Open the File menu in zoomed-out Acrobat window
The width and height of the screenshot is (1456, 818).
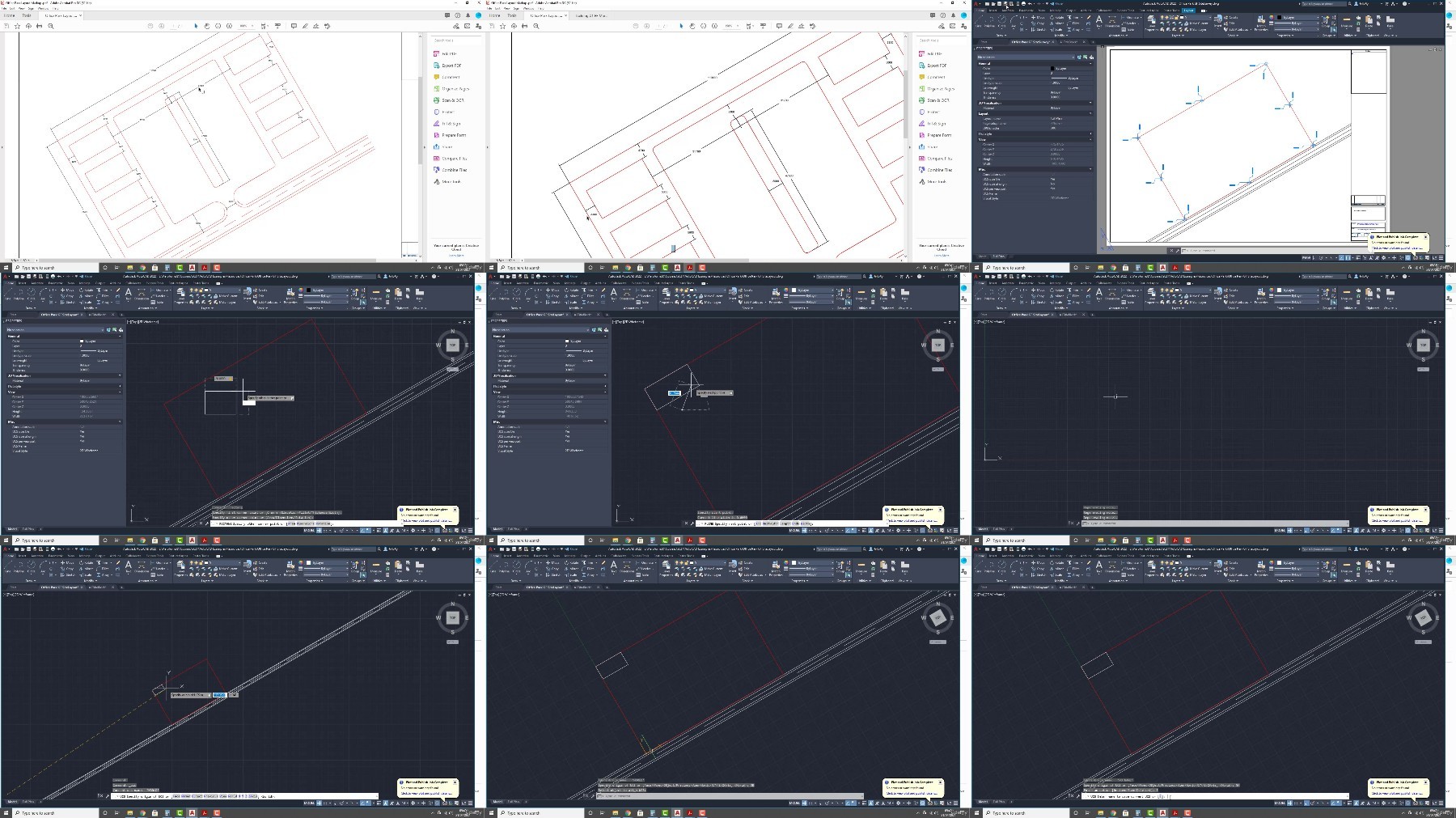[x=5, y=9]
